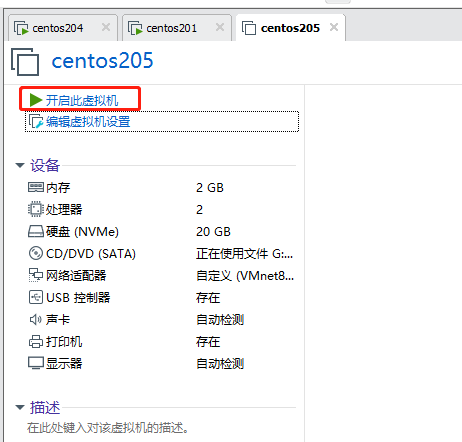Click the 存在 value for USB controller
The width and height of the screenshot is (462, 442).
tap(208, 298)
